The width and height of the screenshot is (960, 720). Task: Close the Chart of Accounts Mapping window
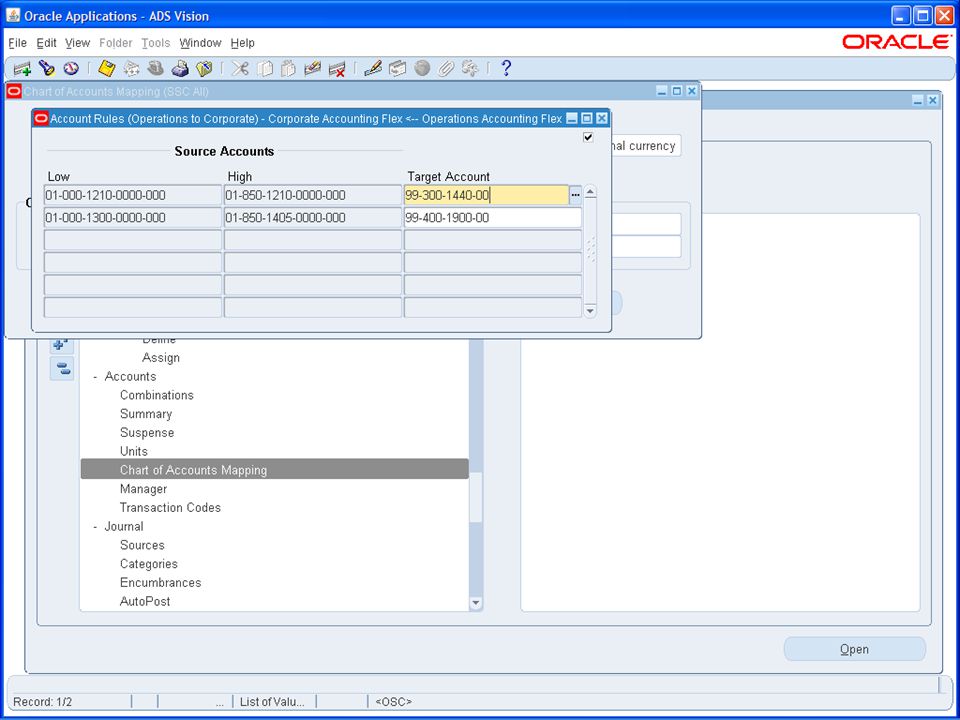[x=692, y=91]
